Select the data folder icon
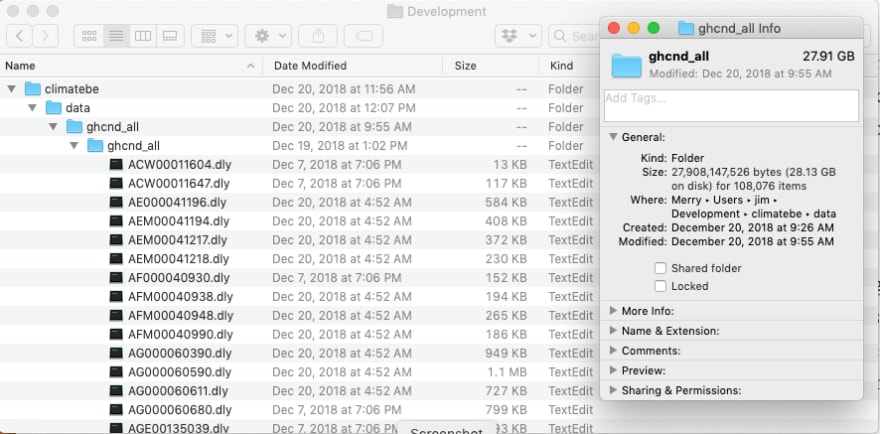Viewport: 880px width, 434px height. pos(54,107)
